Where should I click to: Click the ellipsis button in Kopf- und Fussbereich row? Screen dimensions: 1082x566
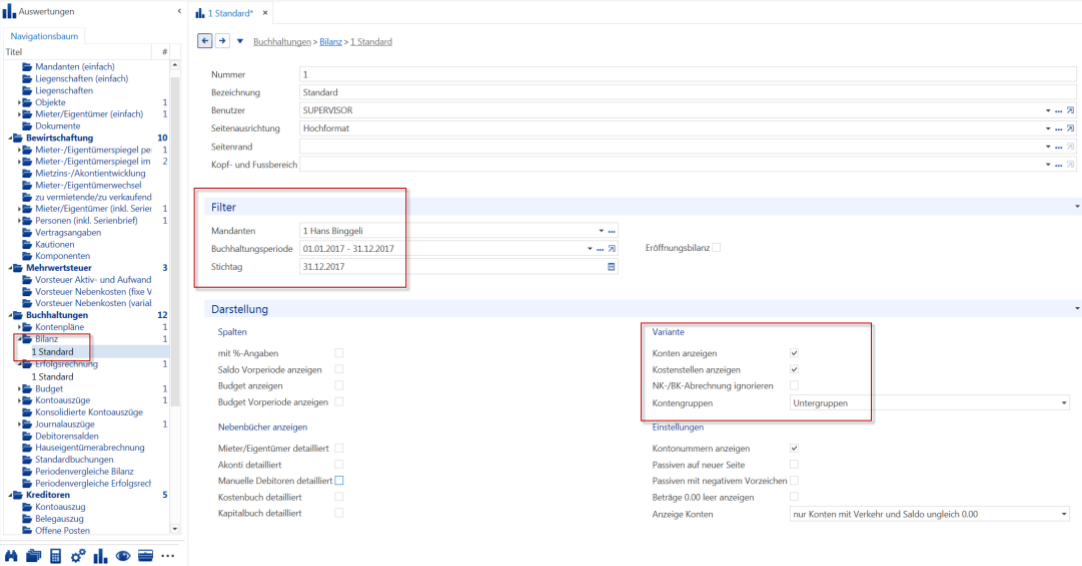tap(1059, 164)
